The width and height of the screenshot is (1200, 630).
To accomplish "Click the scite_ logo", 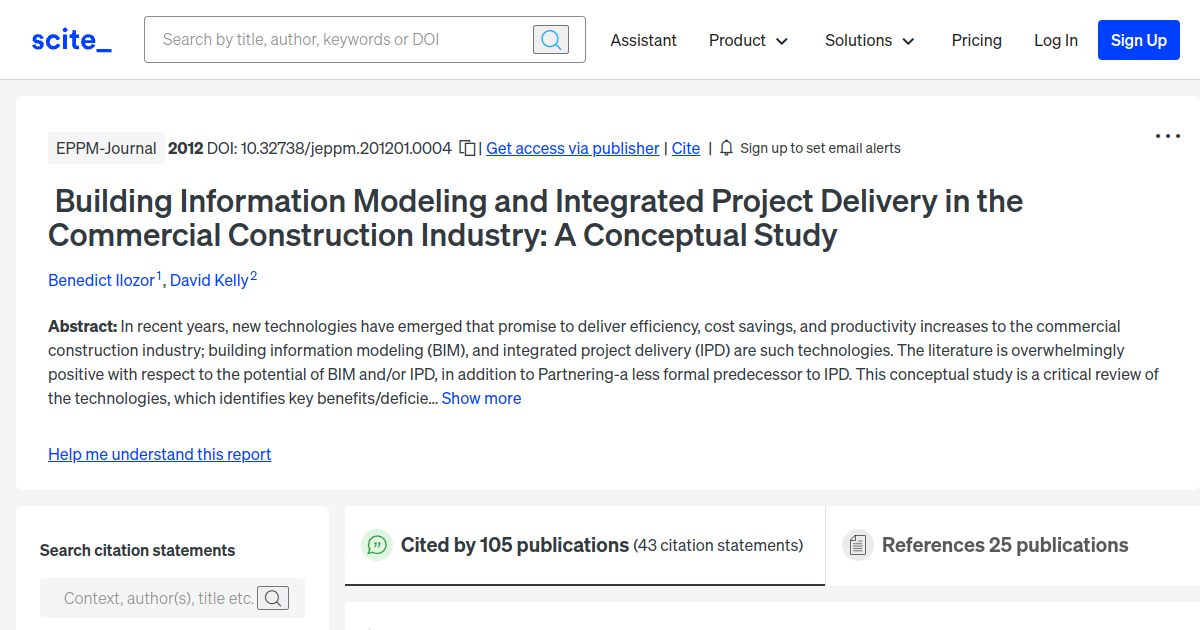I will (71, 40).
